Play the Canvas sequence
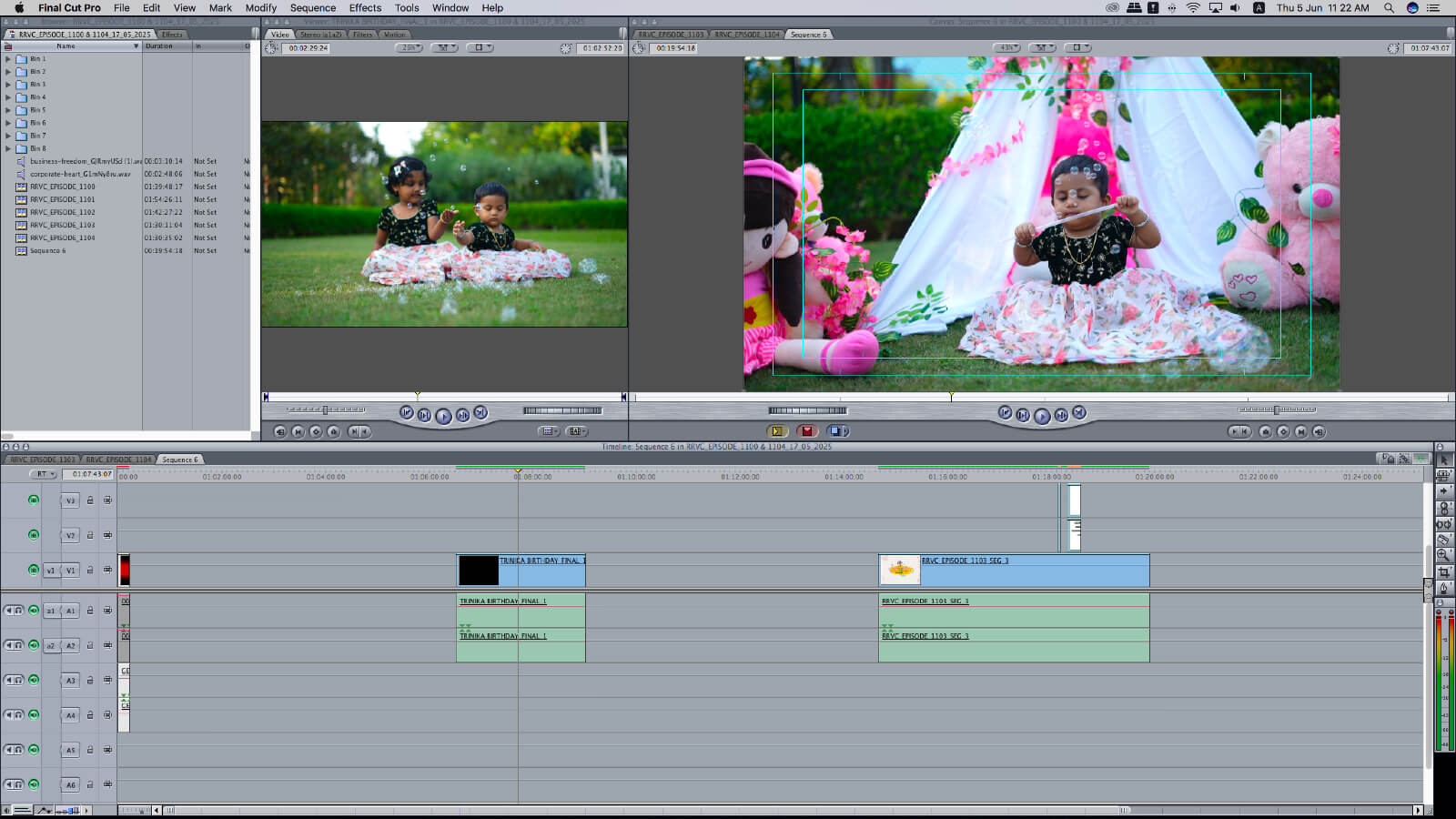The image size is (1456, 819). pyautogui.click(x=1042, y=416)
